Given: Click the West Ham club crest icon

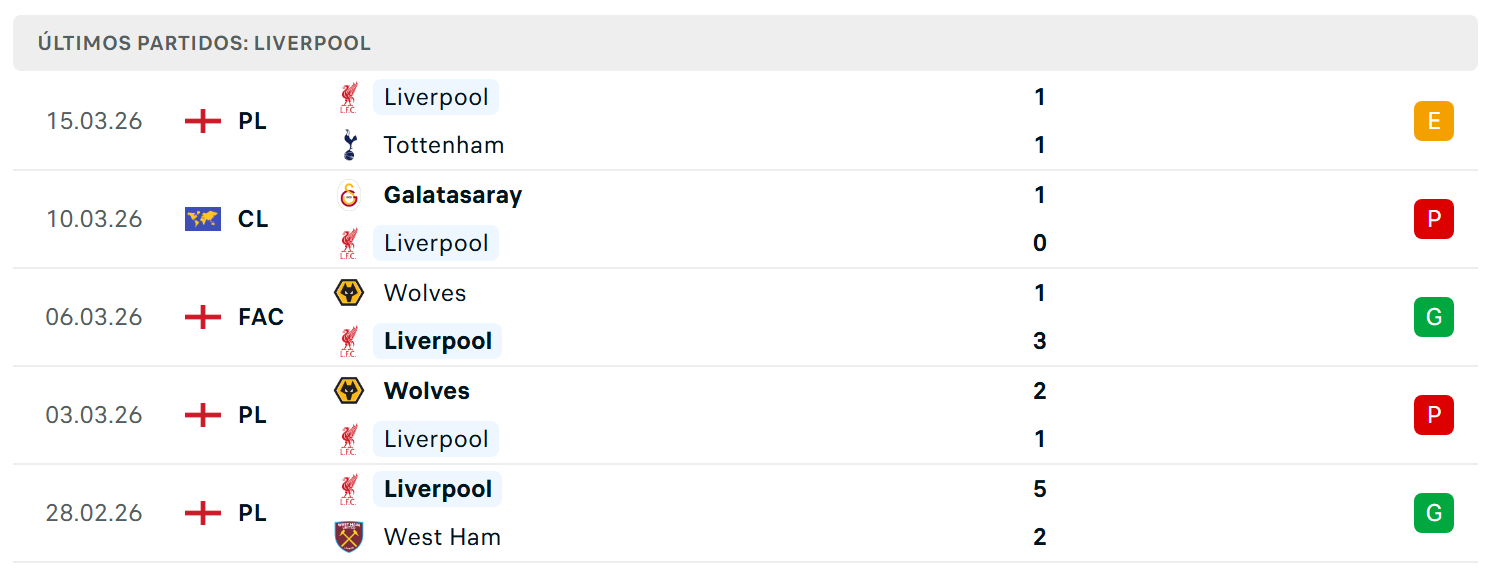Looking at the screenshot, I should [349, 537].
